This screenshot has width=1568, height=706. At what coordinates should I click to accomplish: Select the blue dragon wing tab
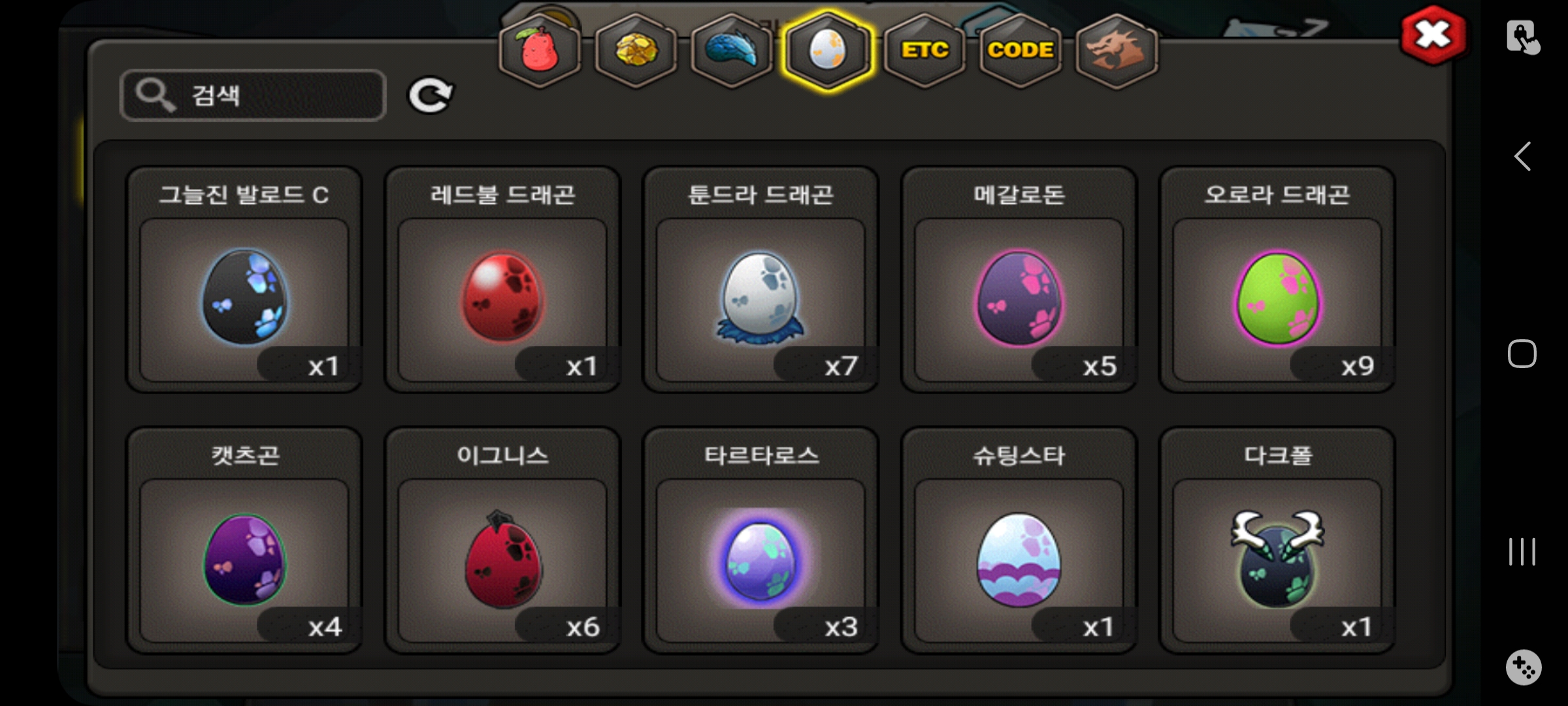pyautogui.click(x=732, y=50)
